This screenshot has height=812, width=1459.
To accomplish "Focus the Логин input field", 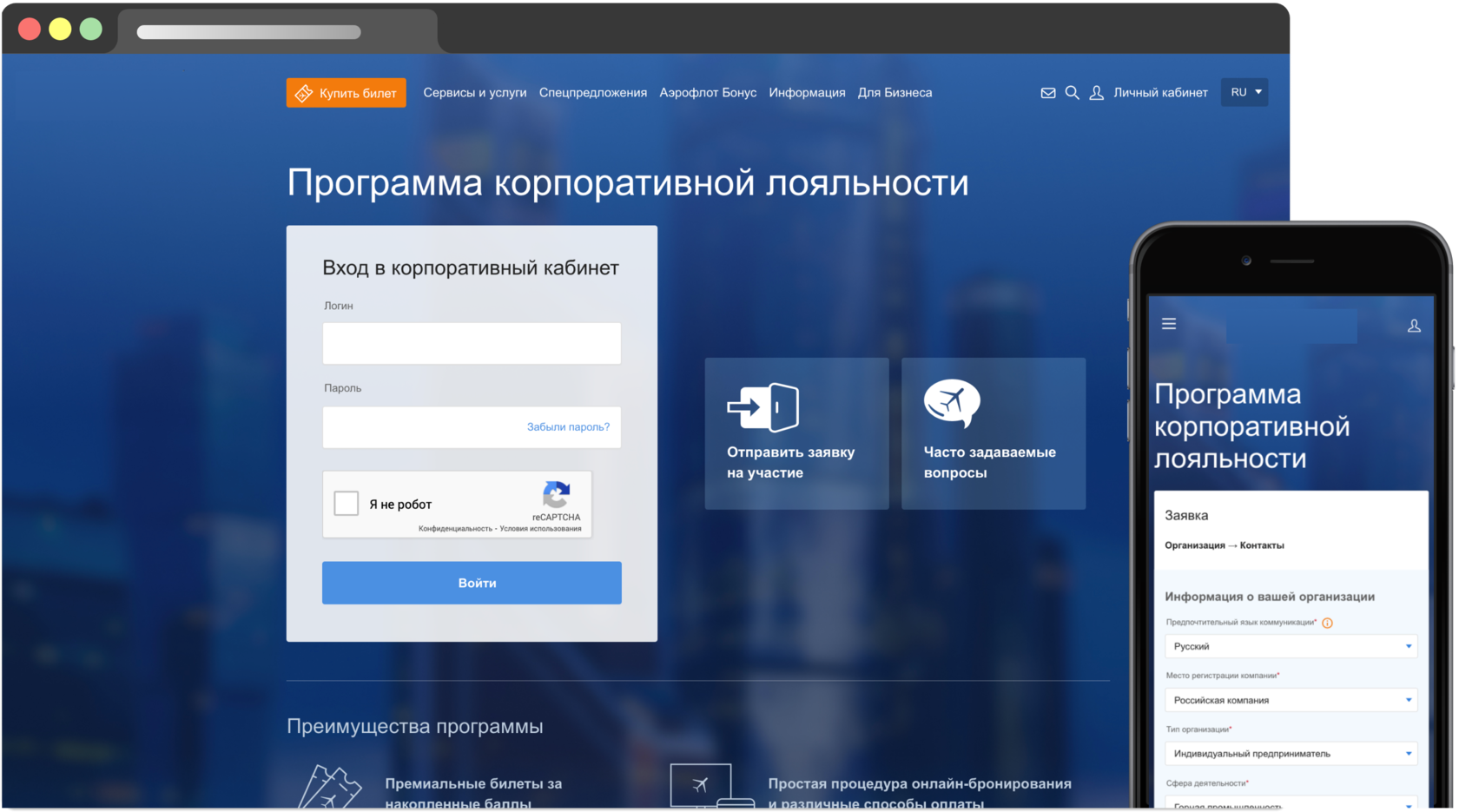I will [472, 343].
